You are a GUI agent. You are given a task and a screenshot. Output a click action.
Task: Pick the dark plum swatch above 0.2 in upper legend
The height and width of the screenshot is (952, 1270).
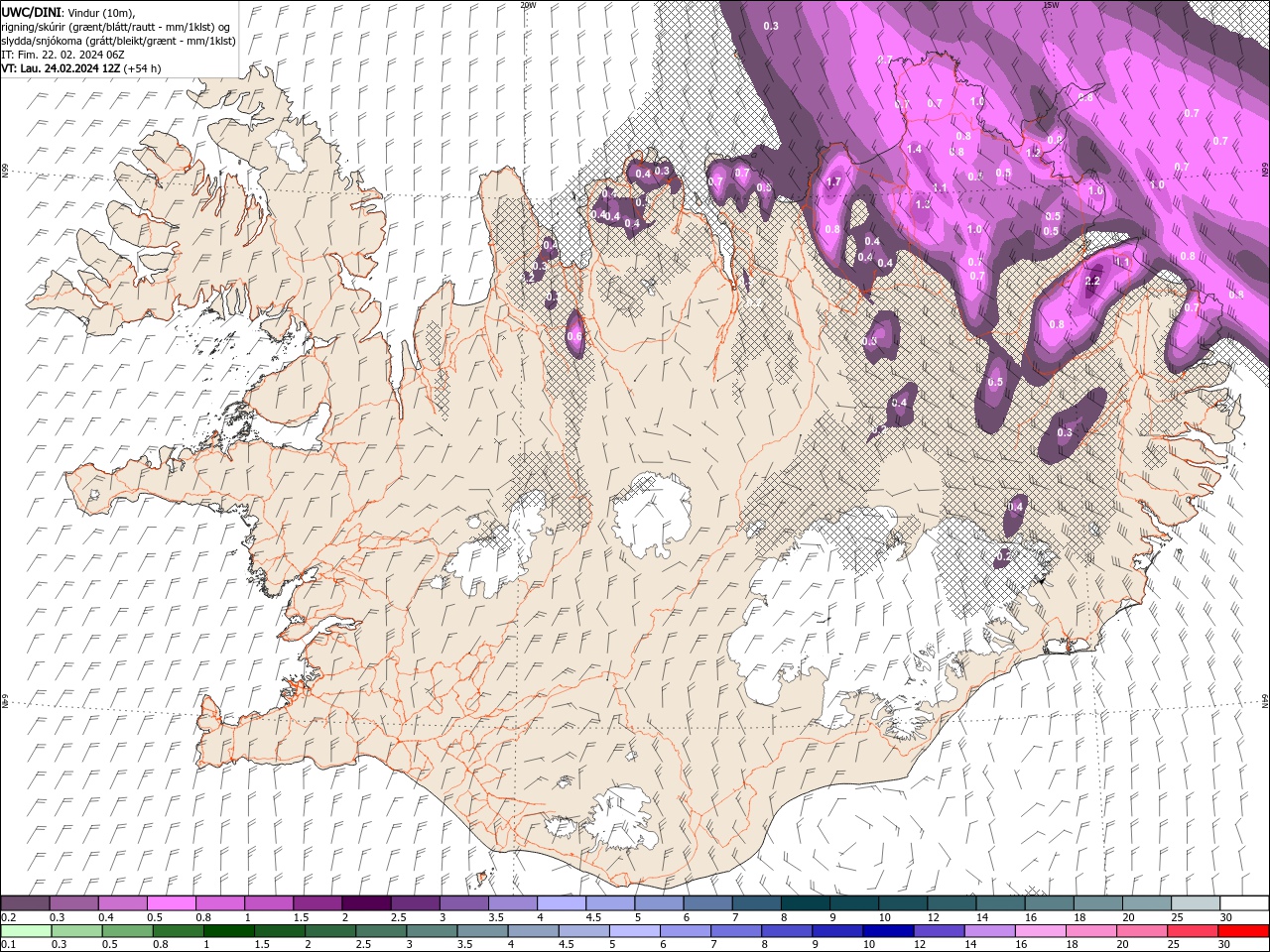click(x=26, y=903)
